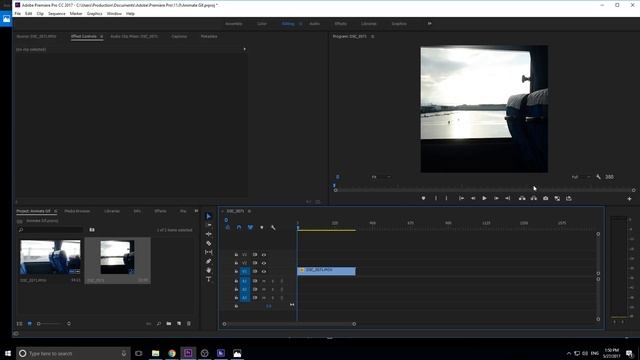Open Program monitor button editor plus
This screenshot has width=640, height=360.
click(x=629, y=199)
